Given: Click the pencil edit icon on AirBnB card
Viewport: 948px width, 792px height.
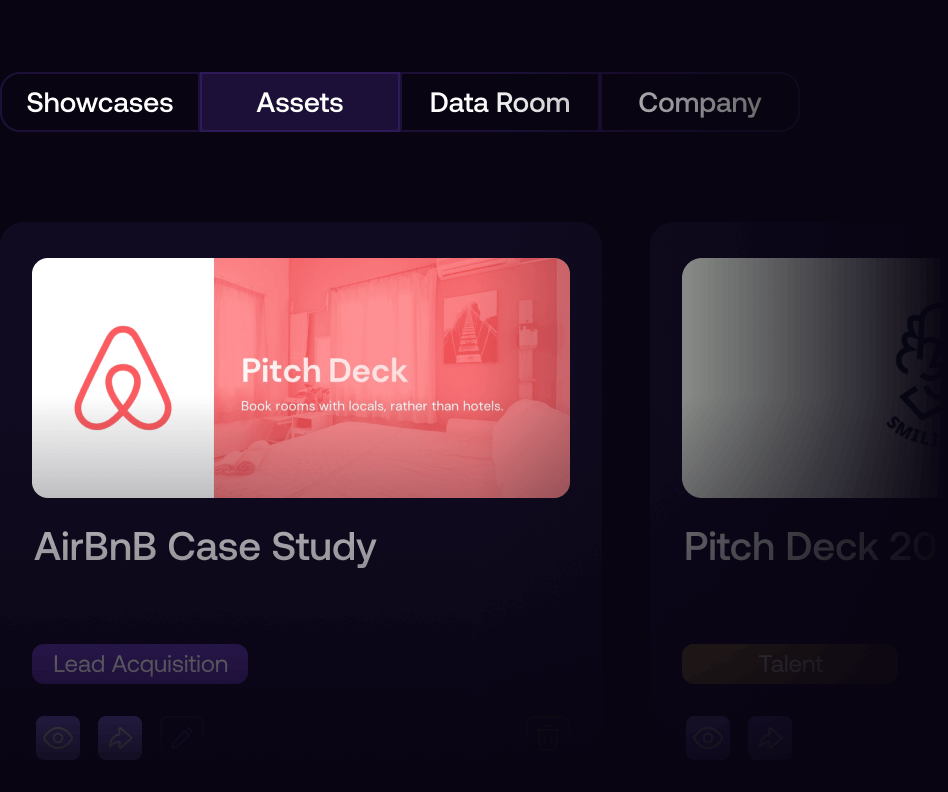Looking at the screenshot, I should pyautogui.click(x=182, y=738).
